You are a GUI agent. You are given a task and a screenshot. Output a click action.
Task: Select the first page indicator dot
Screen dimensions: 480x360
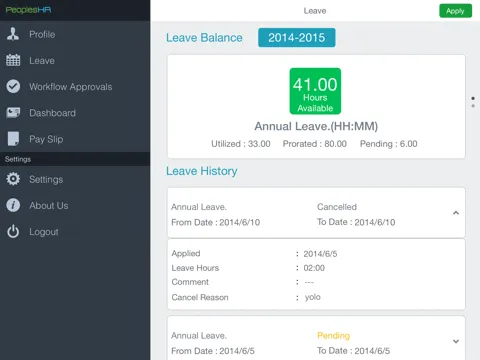click(x=473, y=98)
